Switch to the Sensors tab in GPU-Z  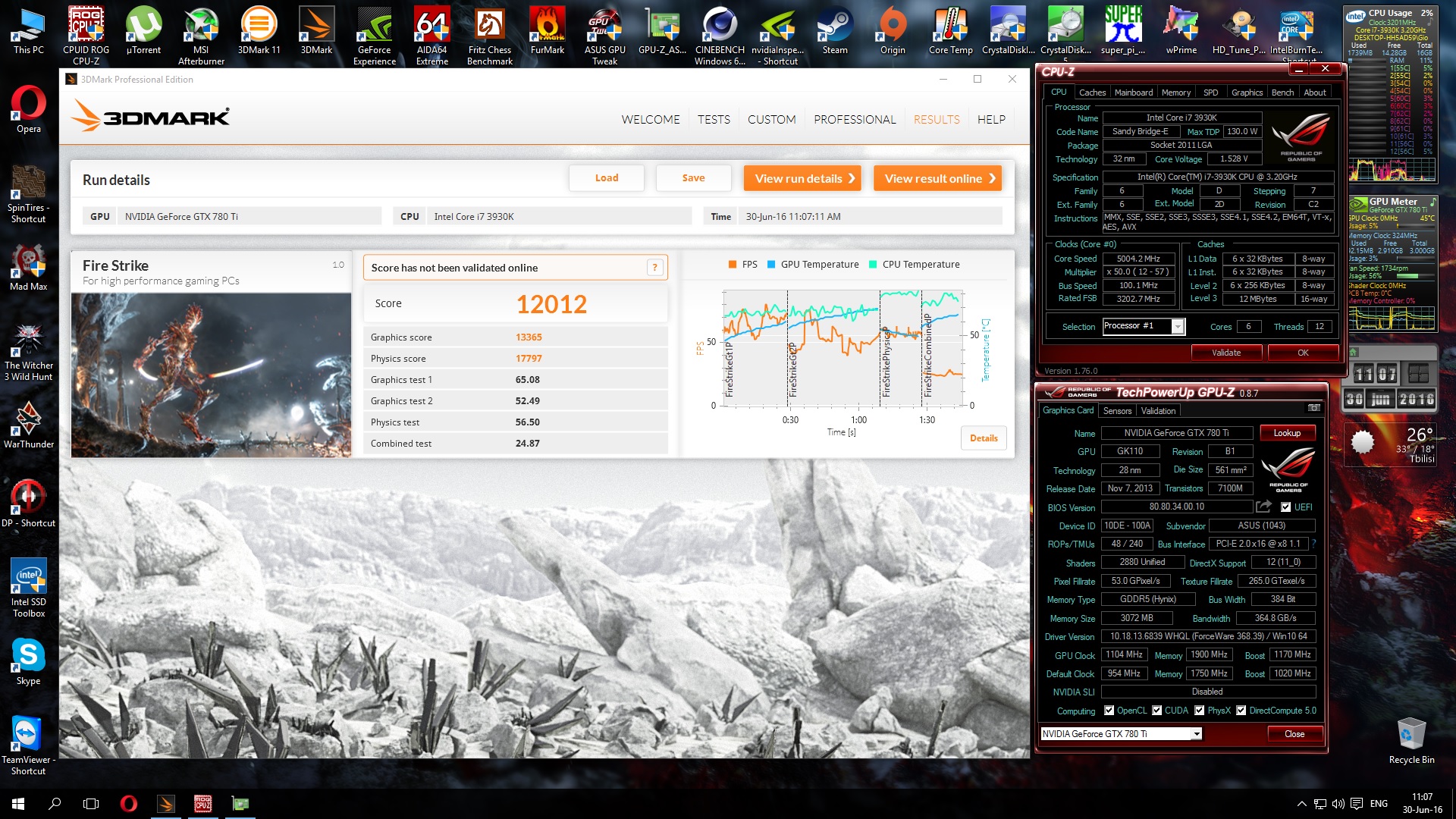pos(1116,410)
